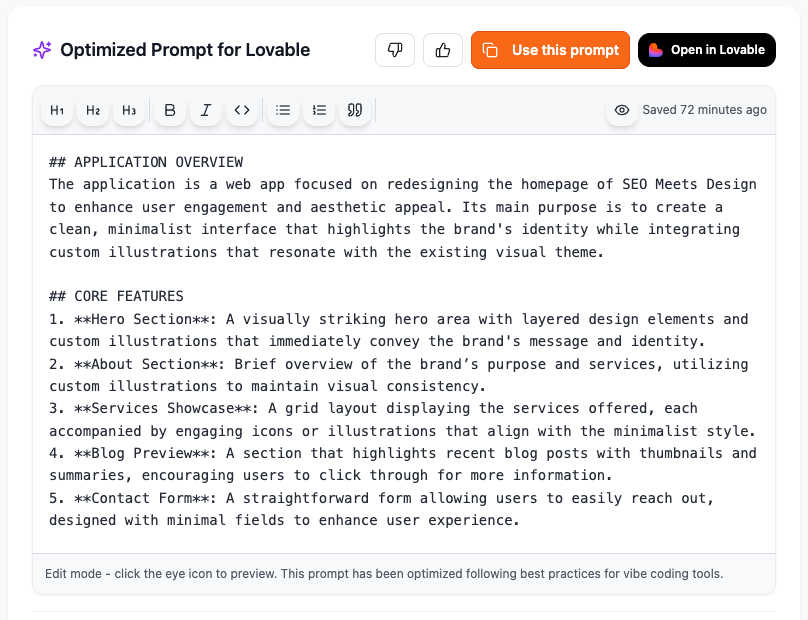The image size is (808, 620).
Task: Click the Saved 72 minutes ago status
Action: coord(704,110)
